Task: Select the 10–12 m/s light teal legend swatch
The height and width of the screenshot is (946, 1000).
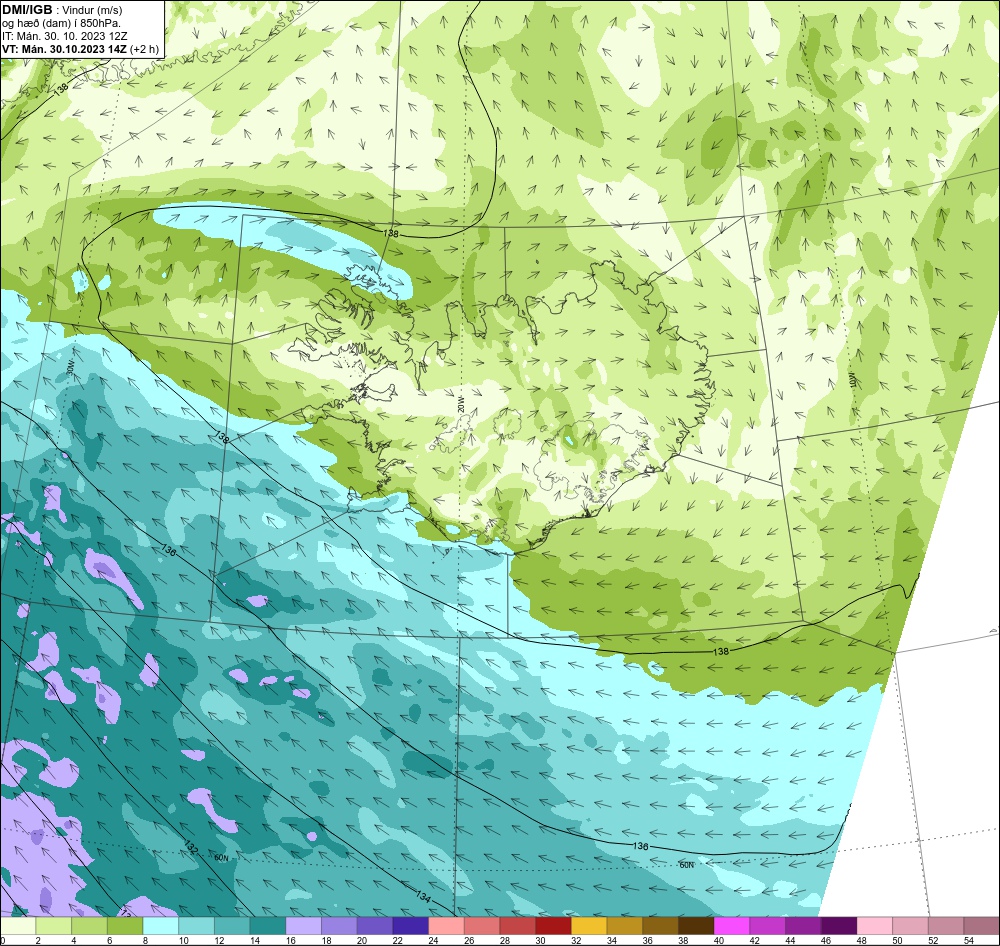Action: 196,926
